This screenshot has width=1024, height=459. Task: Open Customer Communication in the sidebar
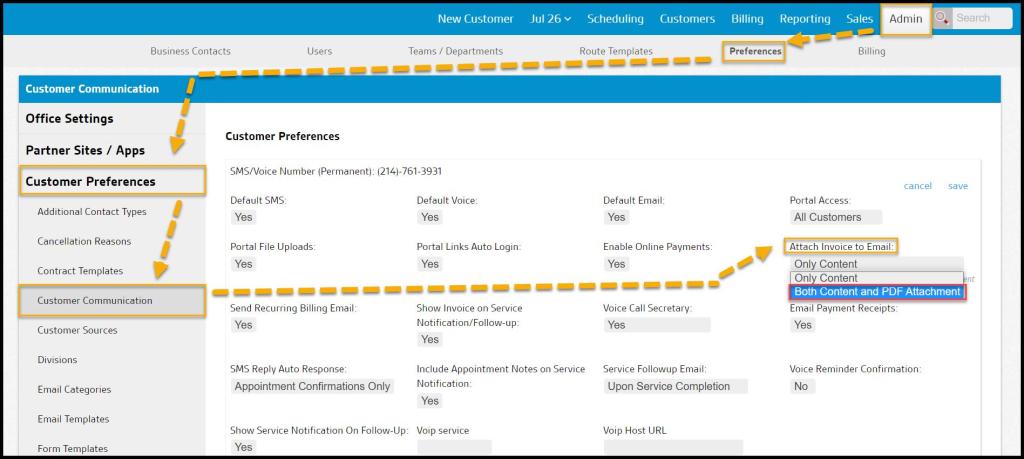click(x=95, y=300)
